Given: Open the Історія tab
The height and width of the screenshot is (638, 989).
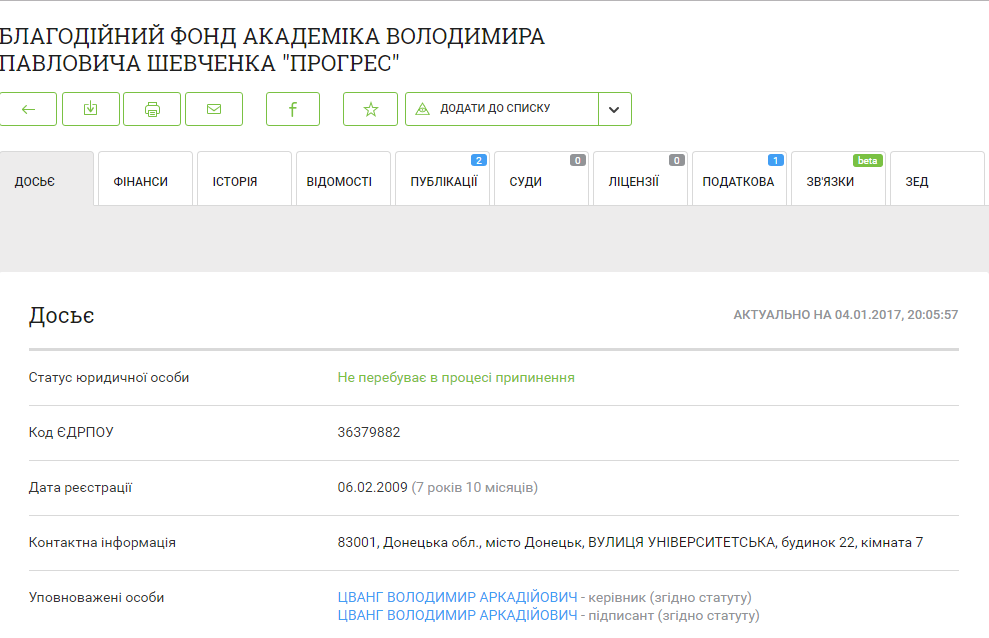Looking at the screenshot, I should [235, 181].
